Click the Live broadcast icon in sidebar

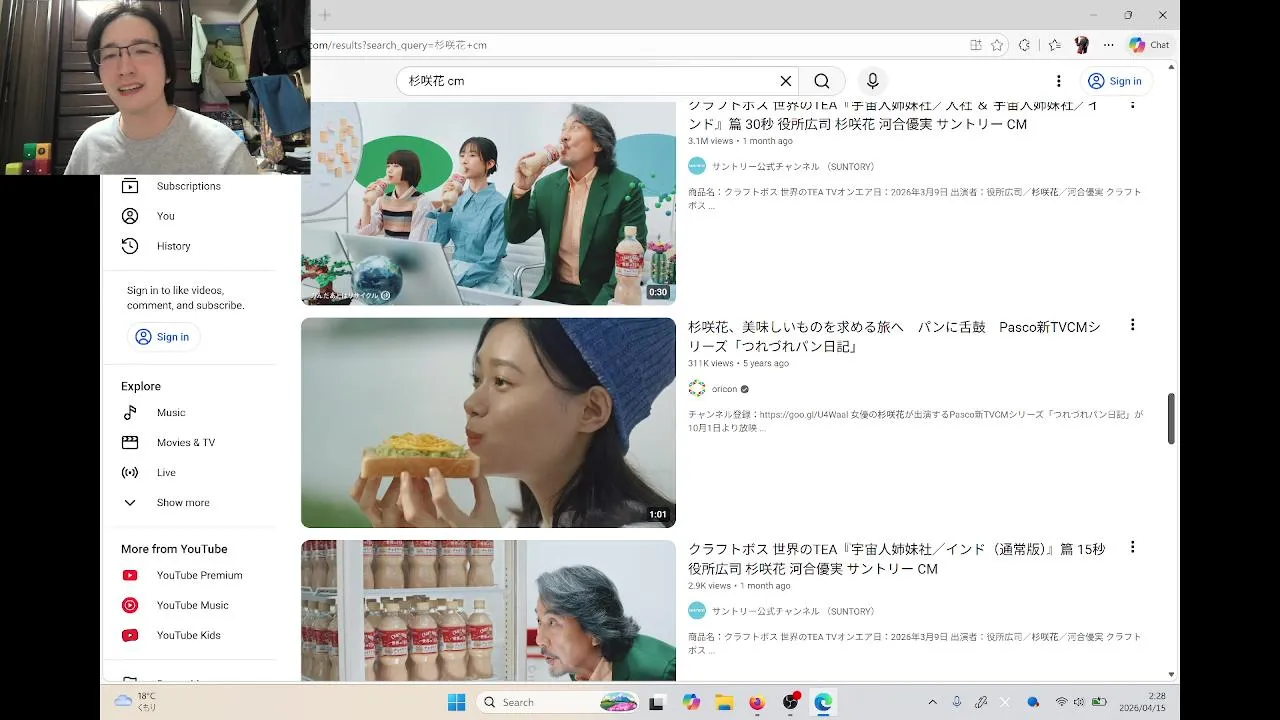[x=130, y=473]
